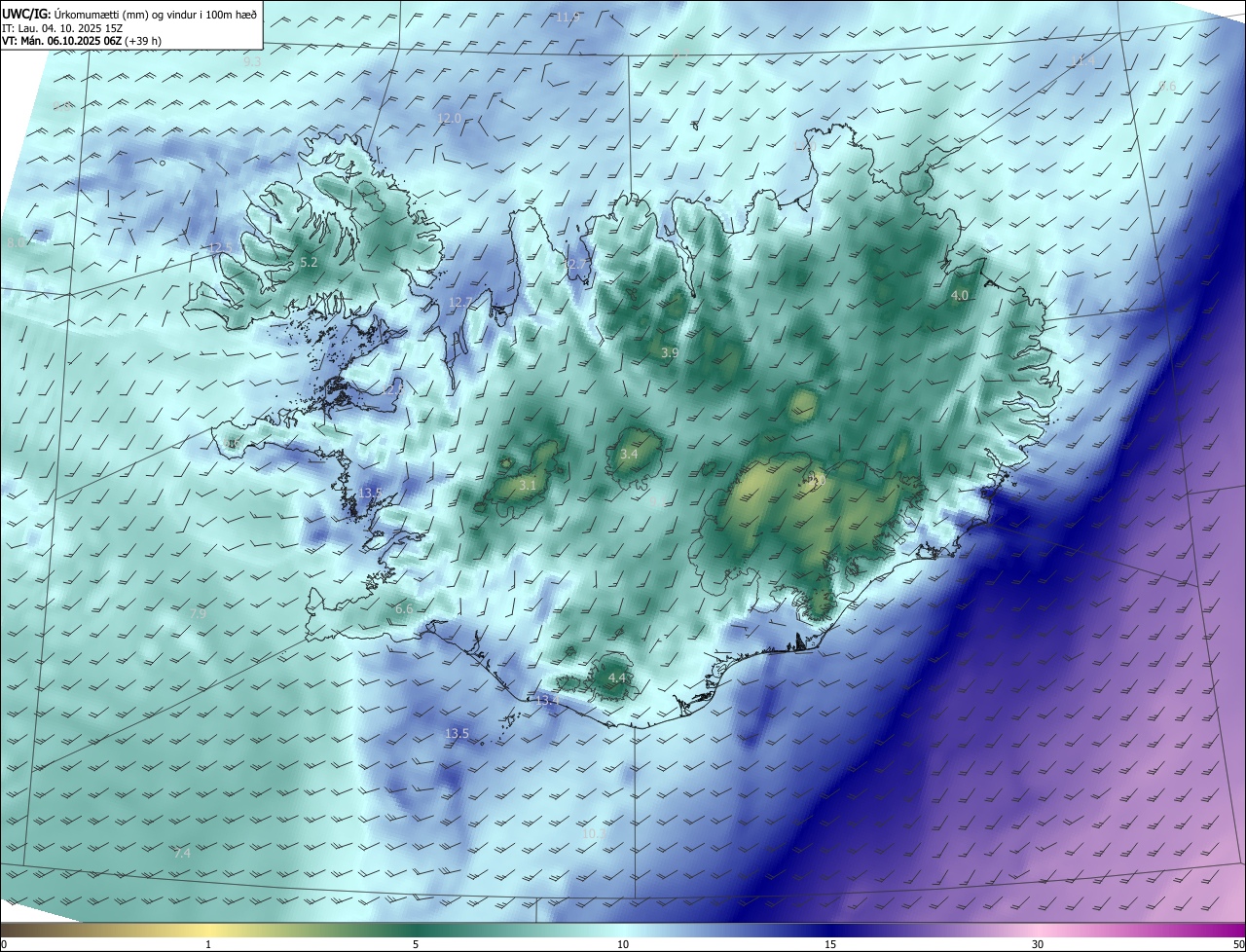Click the 1 label on the color scale
Screen dimensions: 1246x952
coord(208,944)
